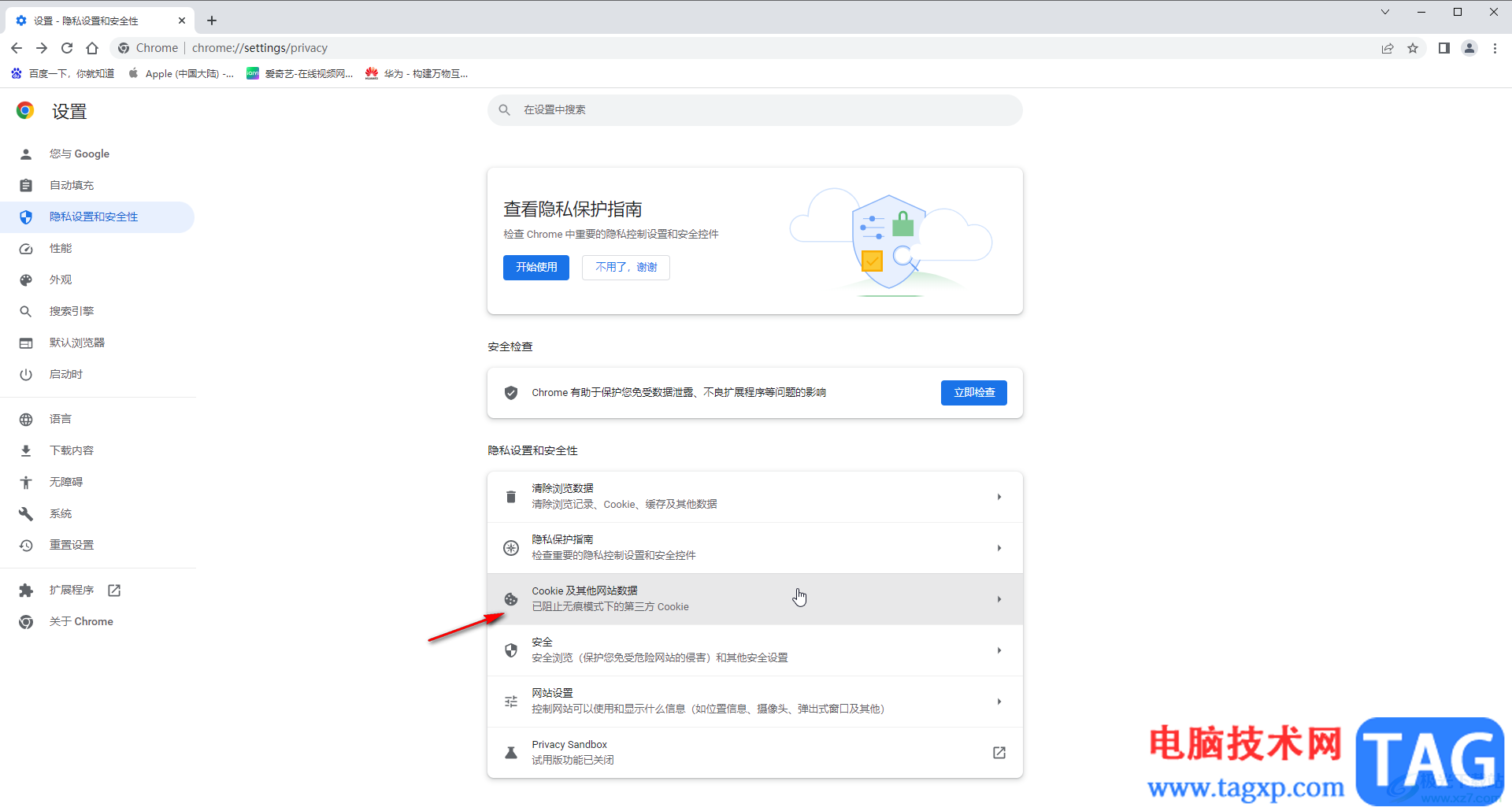Open 隐私保护指南 row
The height and width of the screenshot is (811, 1512).
click(x=754, y=548)
